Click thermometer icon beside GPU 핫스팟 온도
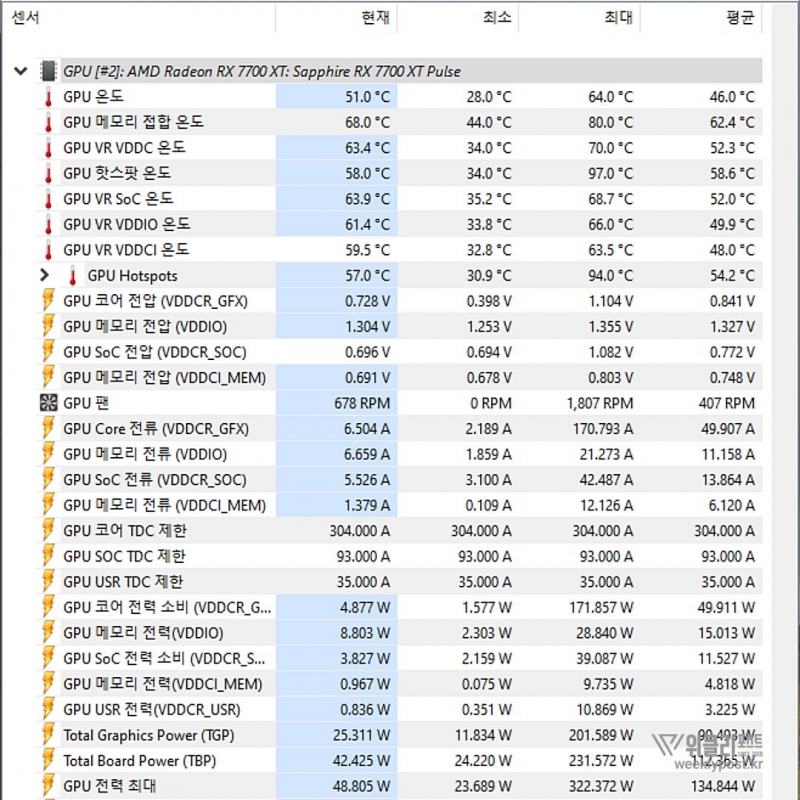This screenshot has height=800, width=800. coord(47,173)
